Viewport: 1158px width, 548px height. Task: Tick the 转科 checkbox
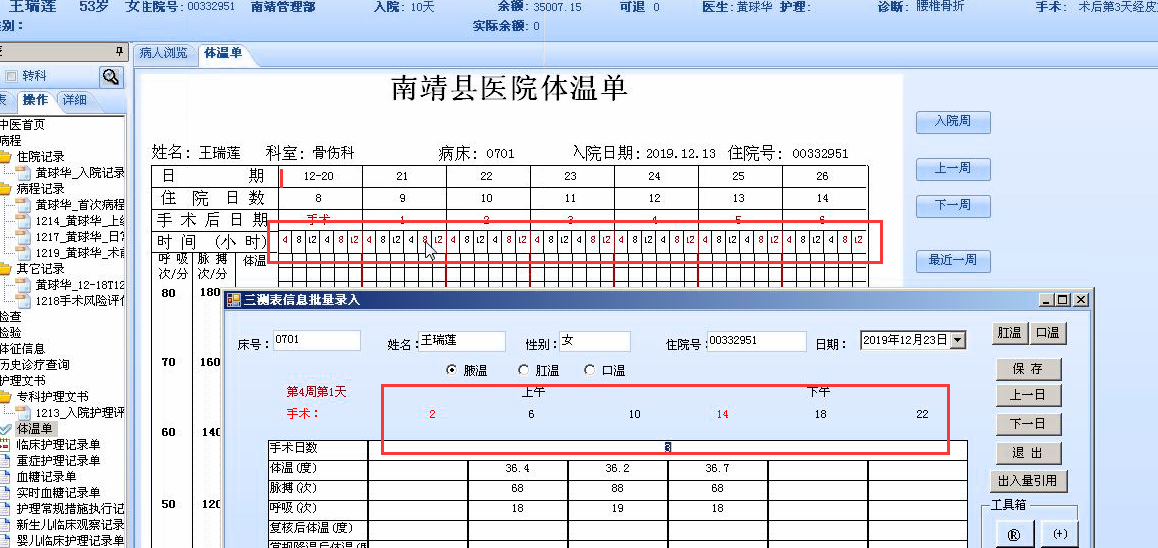(11, 76)
